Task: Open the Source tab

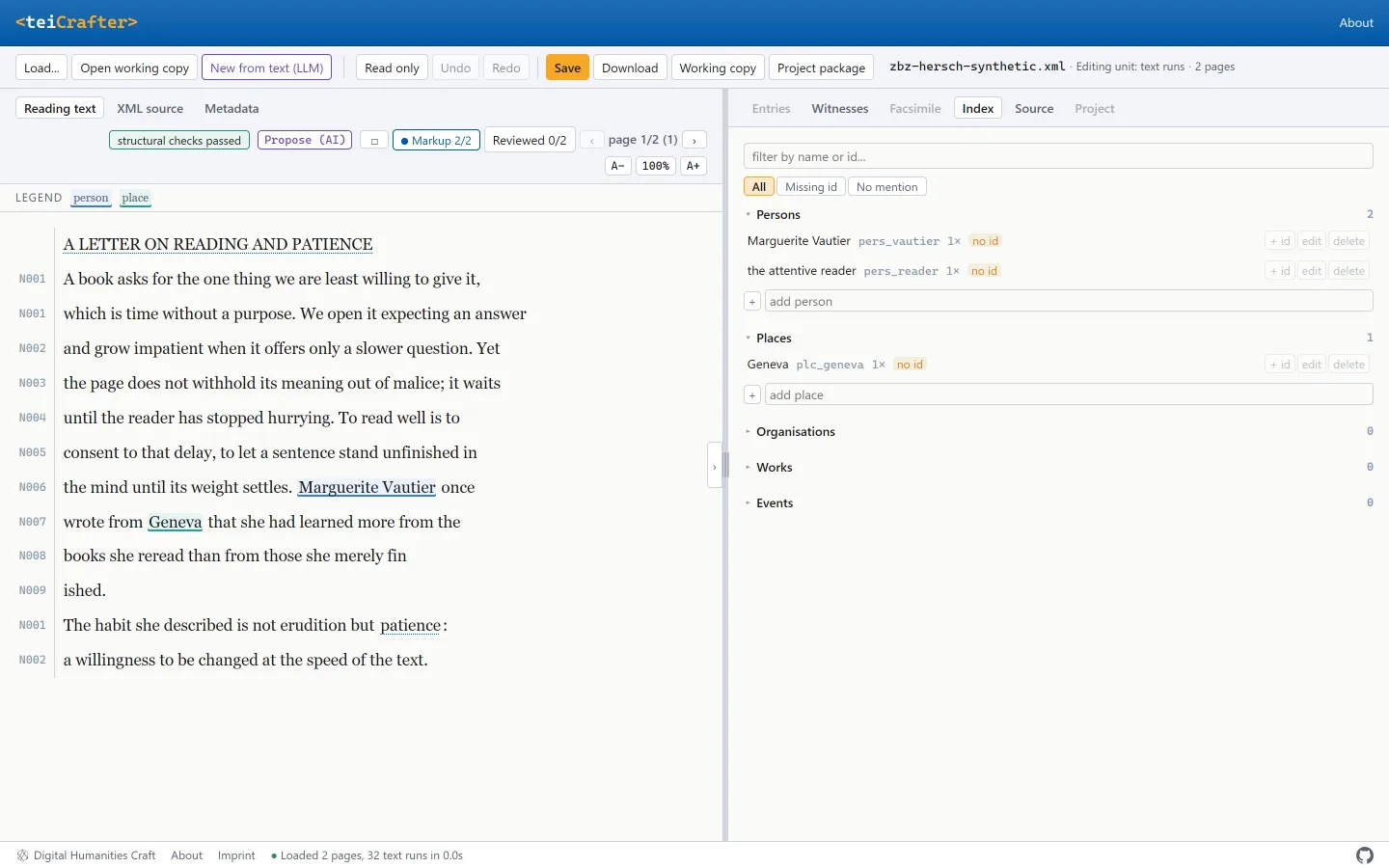Action: point(1034,109)
